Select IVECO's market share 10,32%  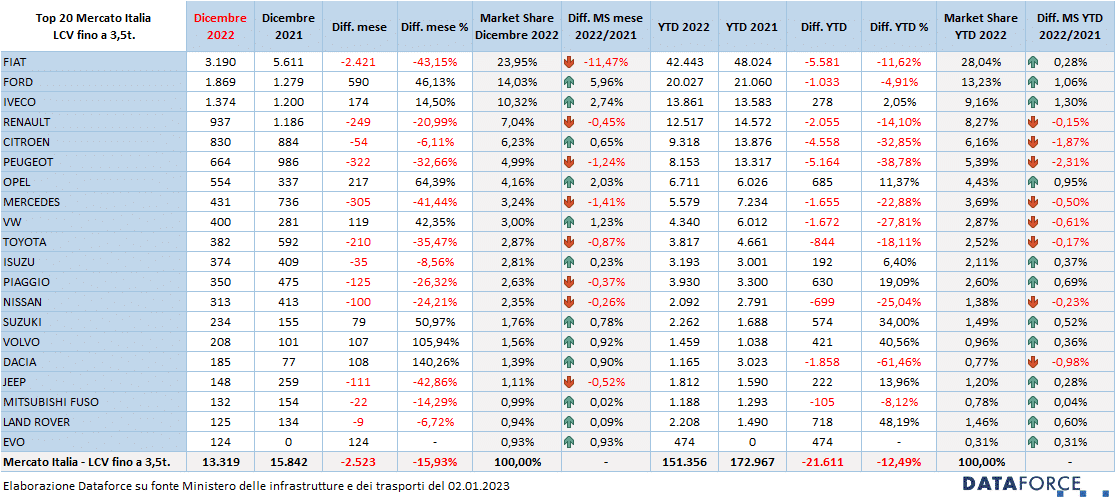point(516,102)
